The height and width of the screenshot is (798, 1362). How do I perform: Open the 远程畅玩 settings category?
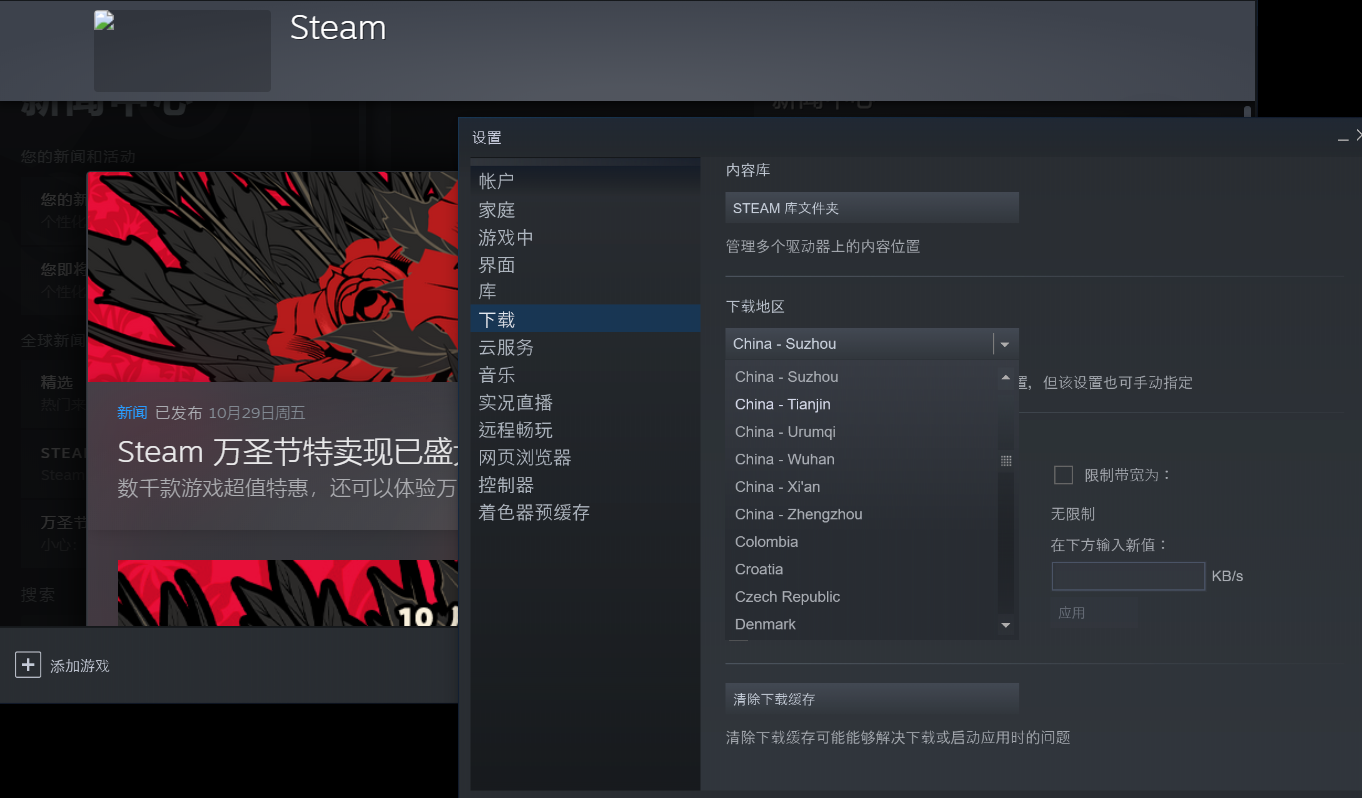(585, 430)
